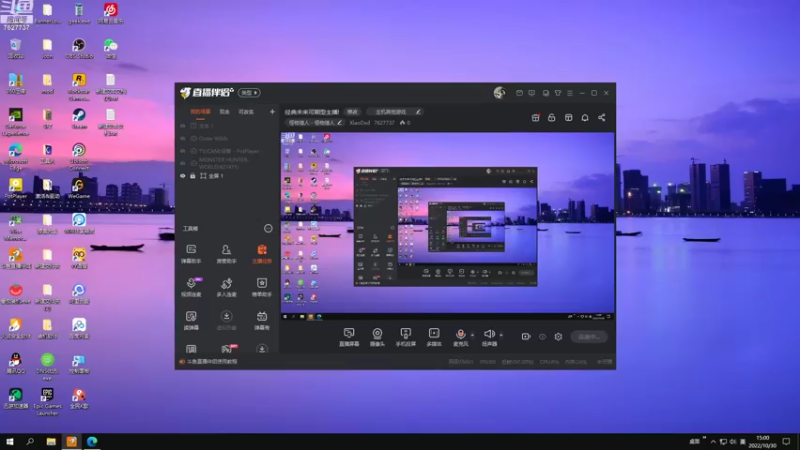Viewport: 800px width, 450px height.
Task: Open Epic Games Launcher desktop shortcut
Action: click(47, 402)
